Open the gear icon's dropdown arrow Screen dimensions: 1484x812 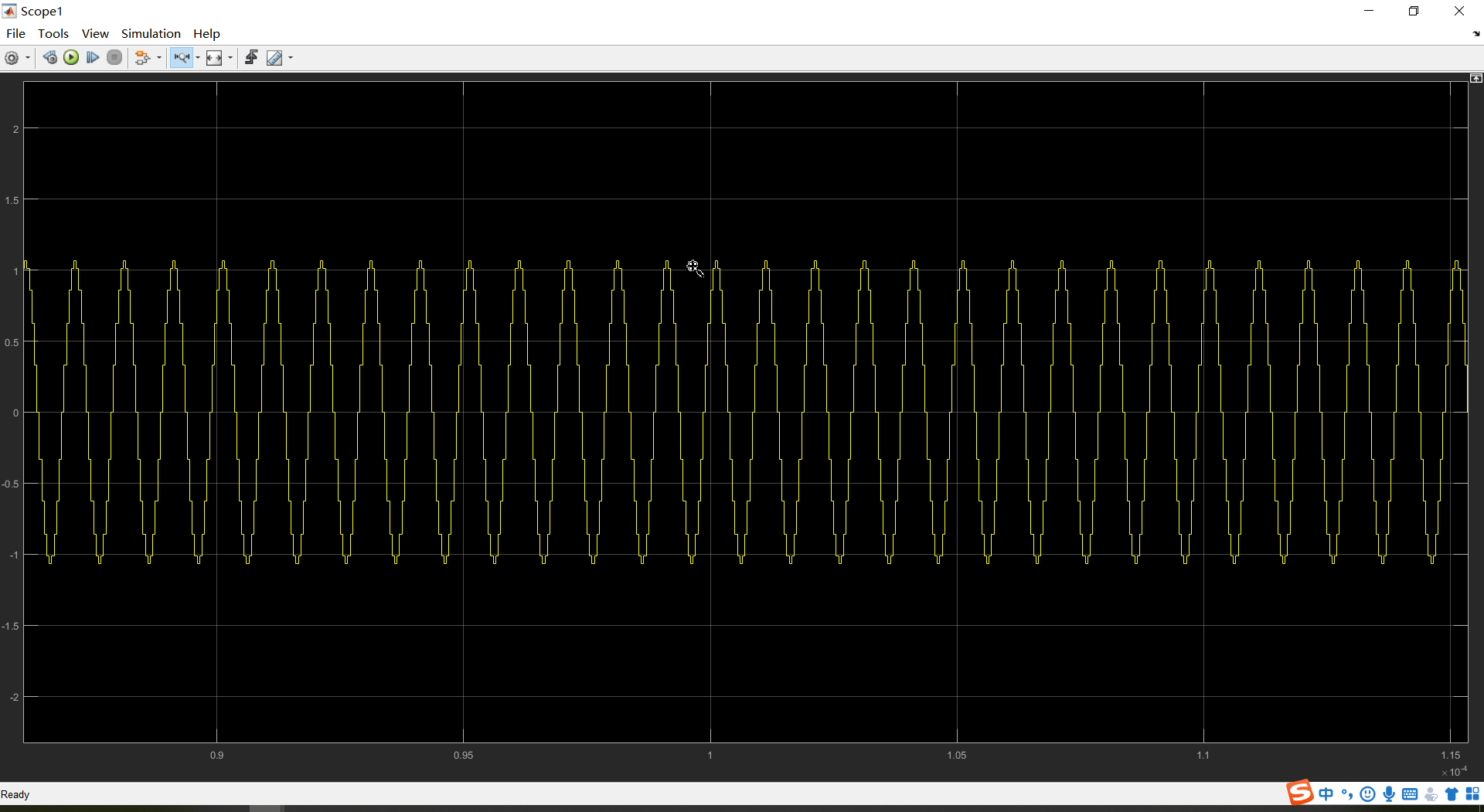coord(27,57)
